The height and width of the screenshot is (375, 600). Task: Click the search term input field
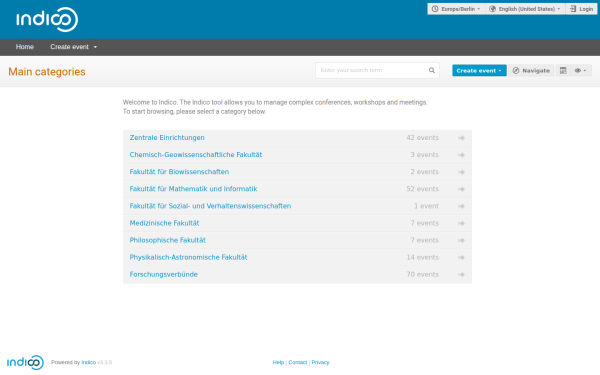373,70
